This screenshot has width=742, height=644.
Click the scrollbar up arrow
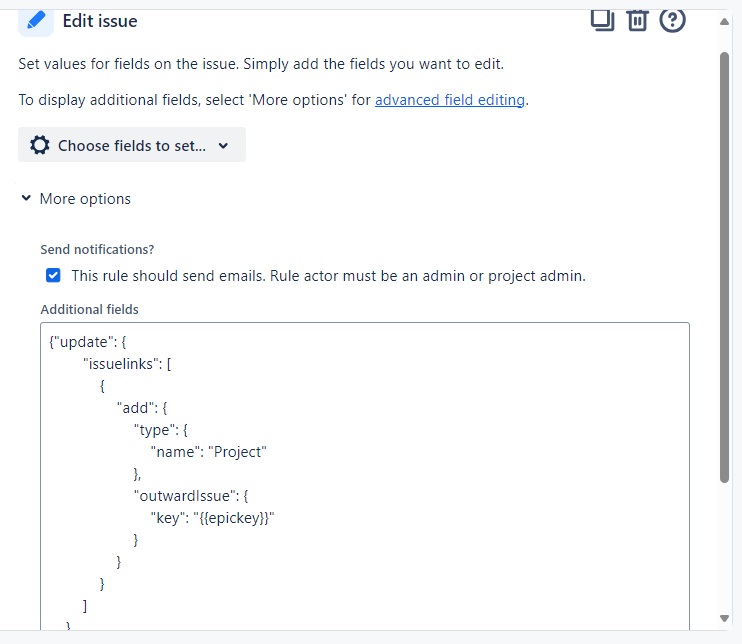tap(724, 21)
